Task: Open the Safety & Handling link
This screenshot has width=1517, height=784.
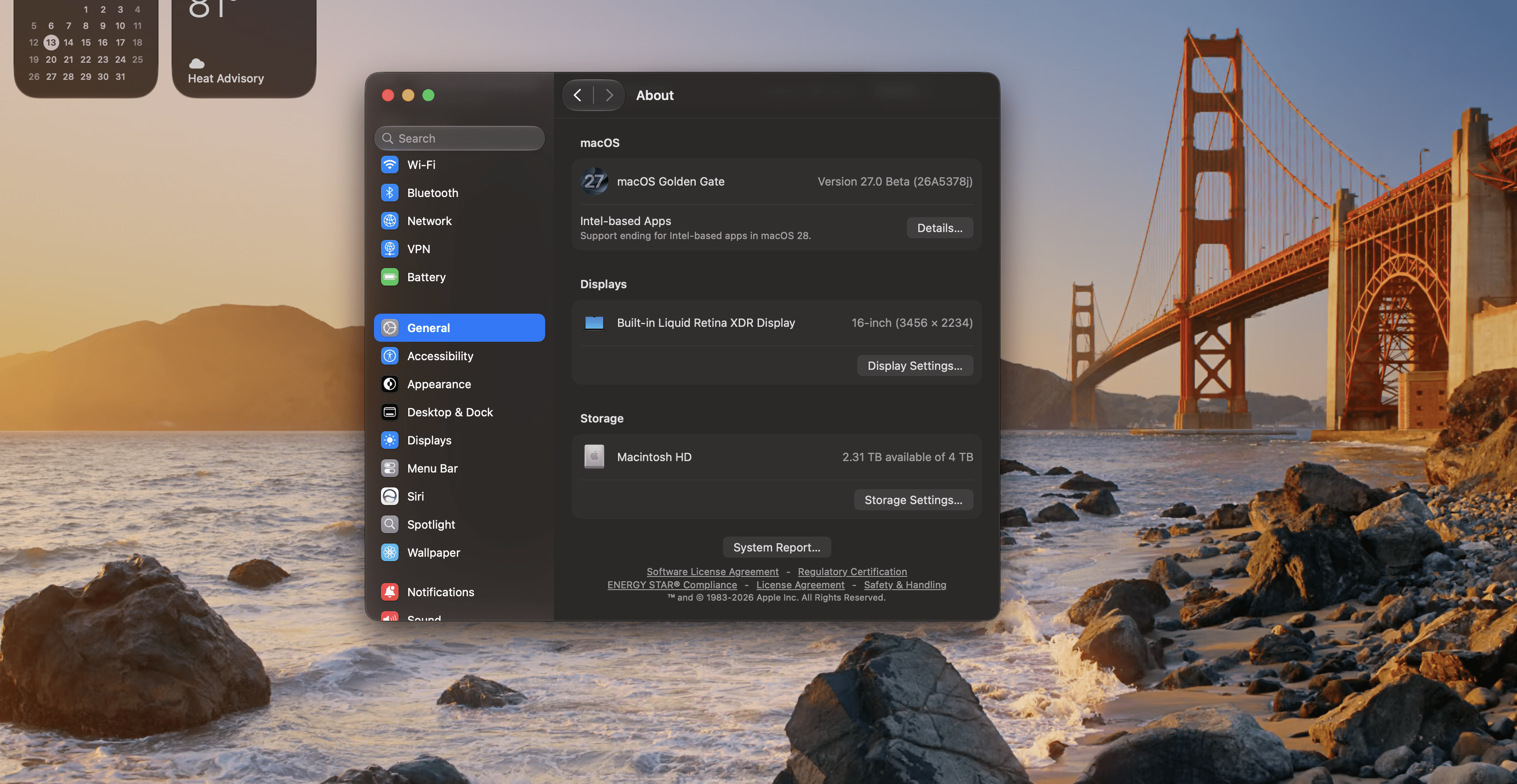Action: [x=905, y=584]
